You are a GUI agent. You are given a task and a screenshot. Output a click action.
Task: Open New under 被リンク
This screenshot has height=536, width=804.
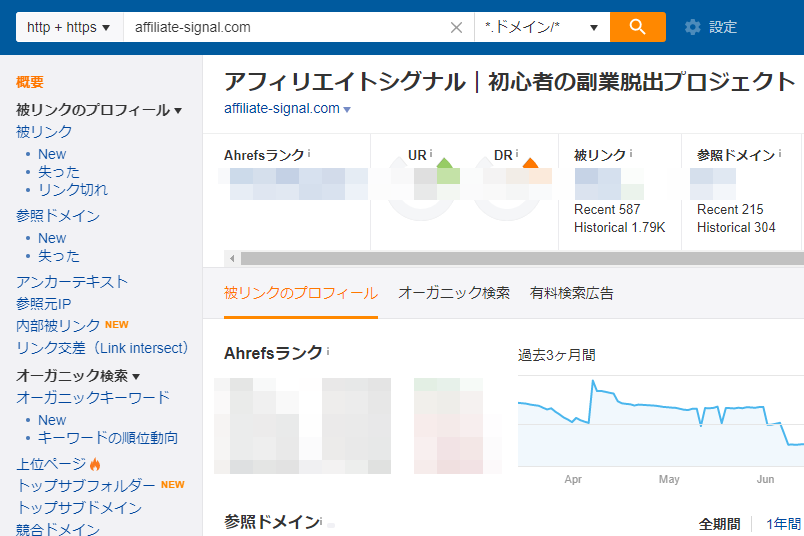52,154
